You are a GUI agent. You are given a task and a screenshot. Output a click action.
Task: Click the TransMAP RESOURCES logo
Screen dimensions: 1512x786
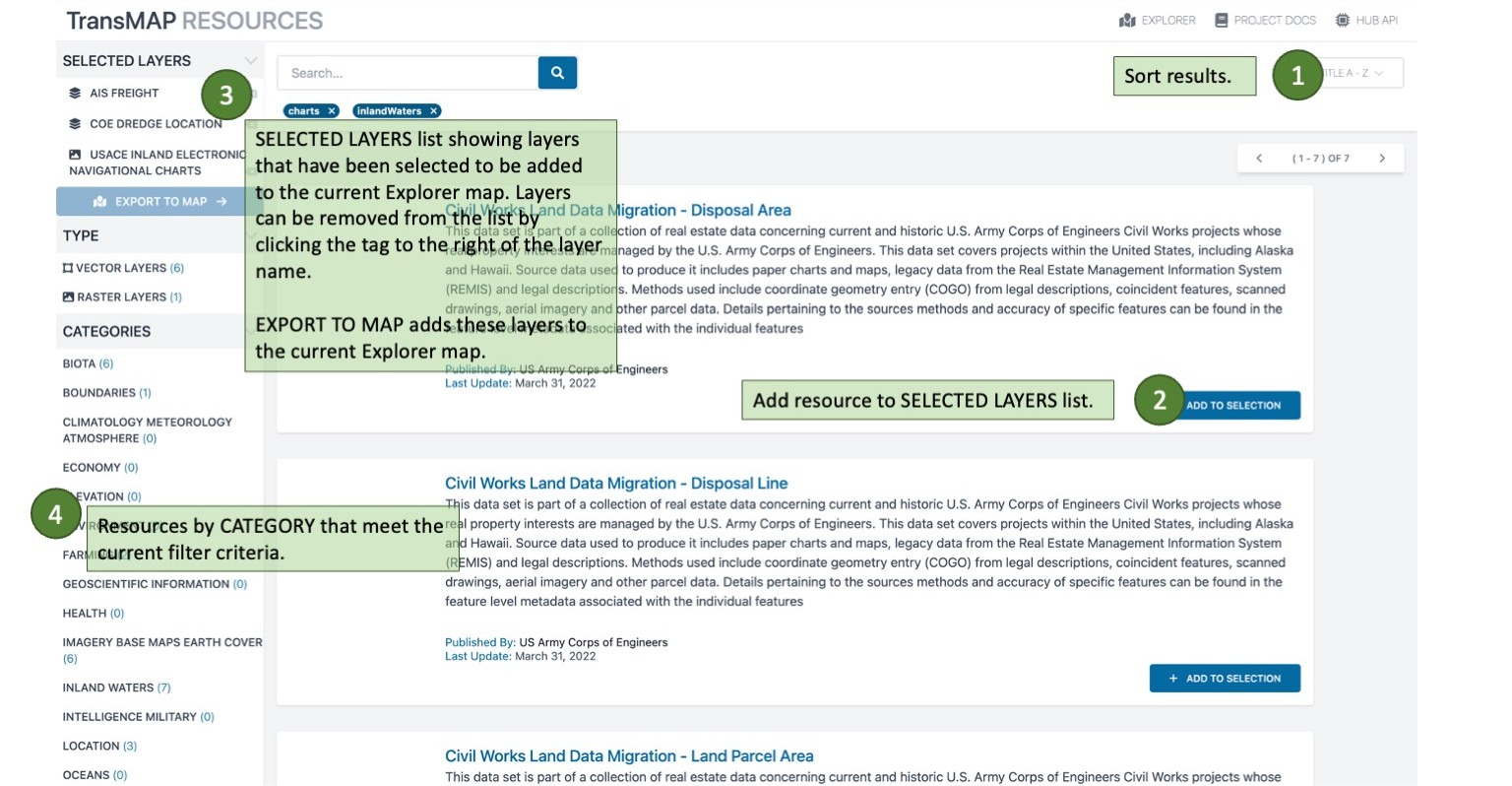click(195, 21)
